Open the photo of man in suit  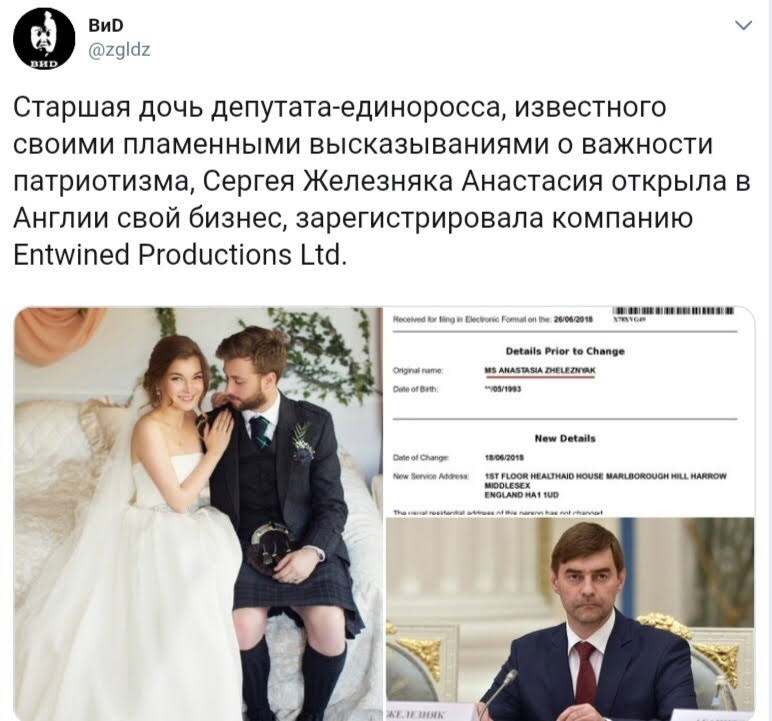pos(570,619)
